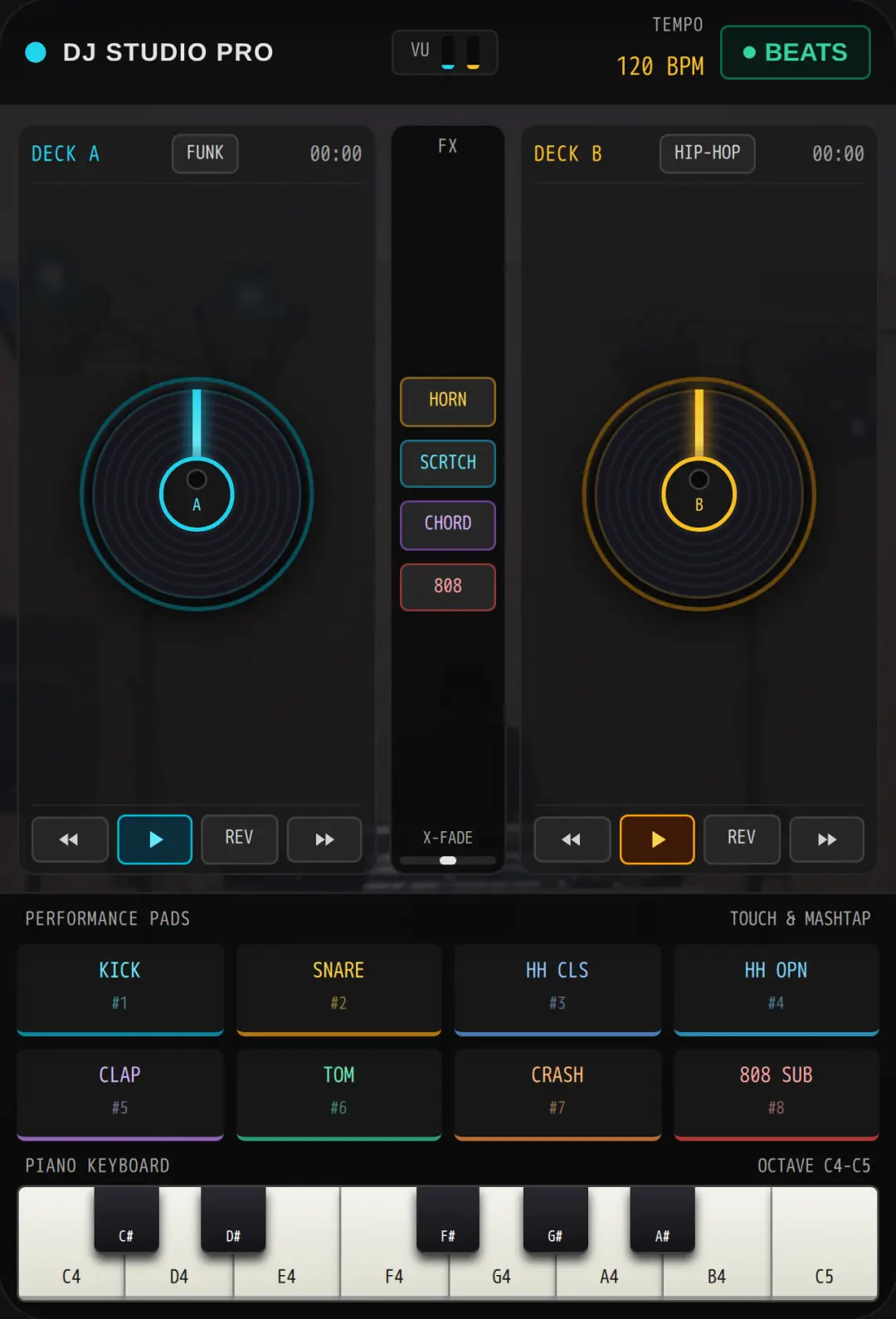The image size is (896, 1319).
Task: Fast-forward Deck B
Action: [826, 840]
